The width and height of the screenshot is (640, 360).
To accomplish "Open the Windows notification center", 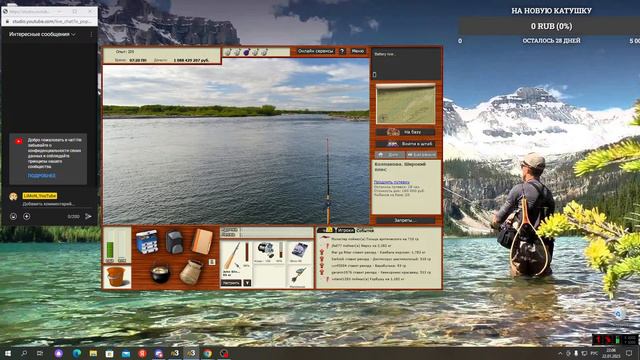I will coord(629,353).
